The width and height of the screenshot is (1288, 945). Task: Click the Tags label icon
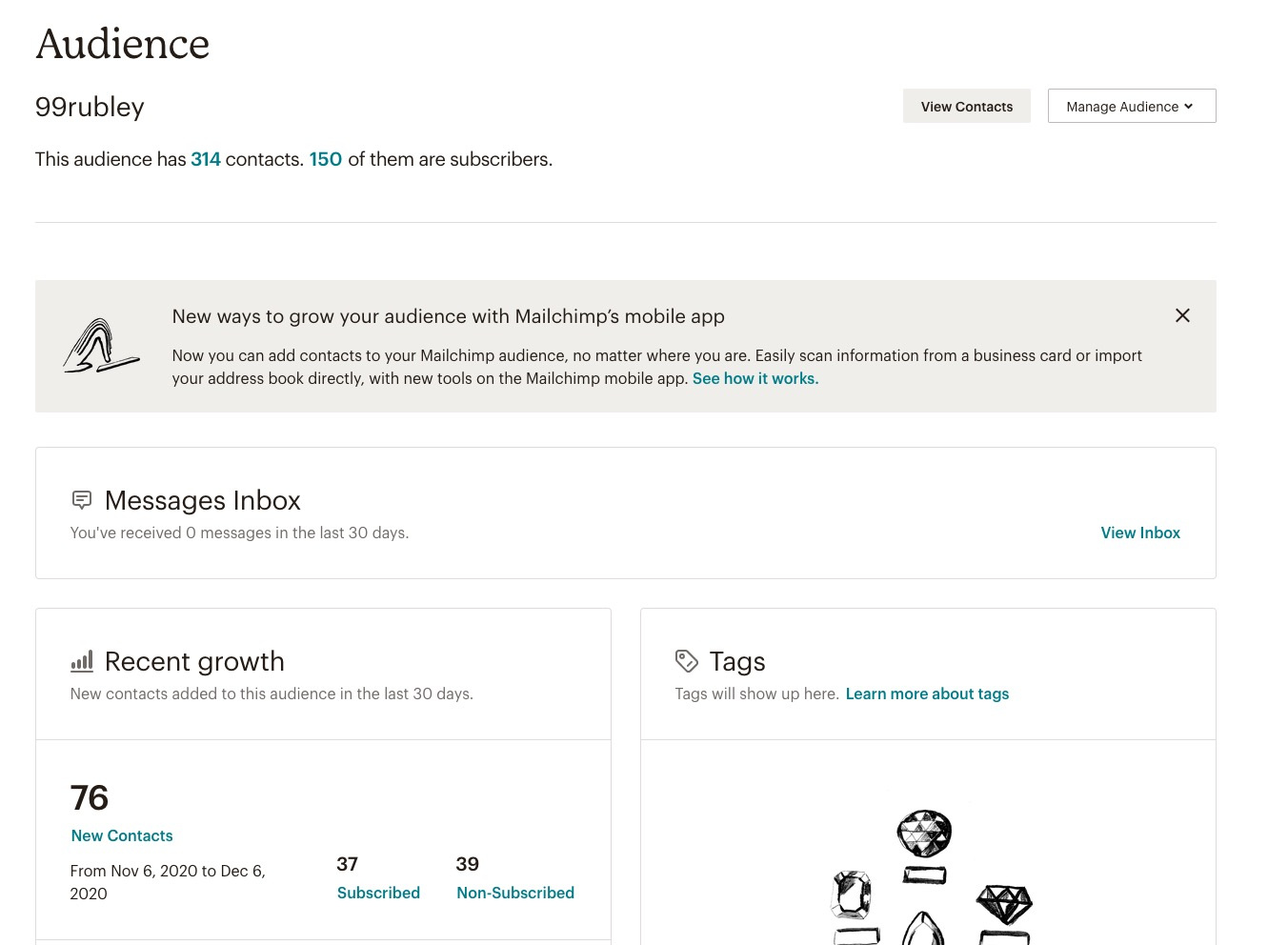686,661
